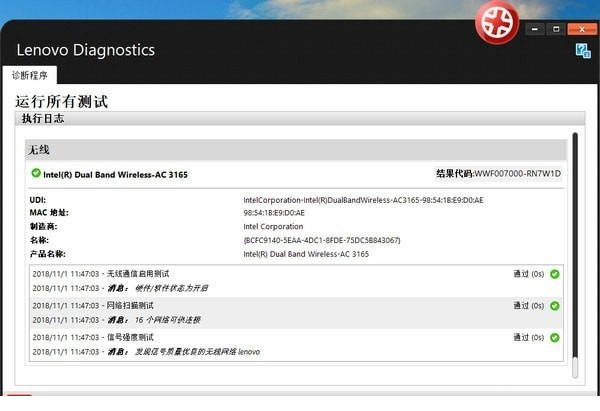The height and width of the screenshot is (411, 600).
Task: Click pass icon for 信号强度测试 row
Action: [554, 338]
